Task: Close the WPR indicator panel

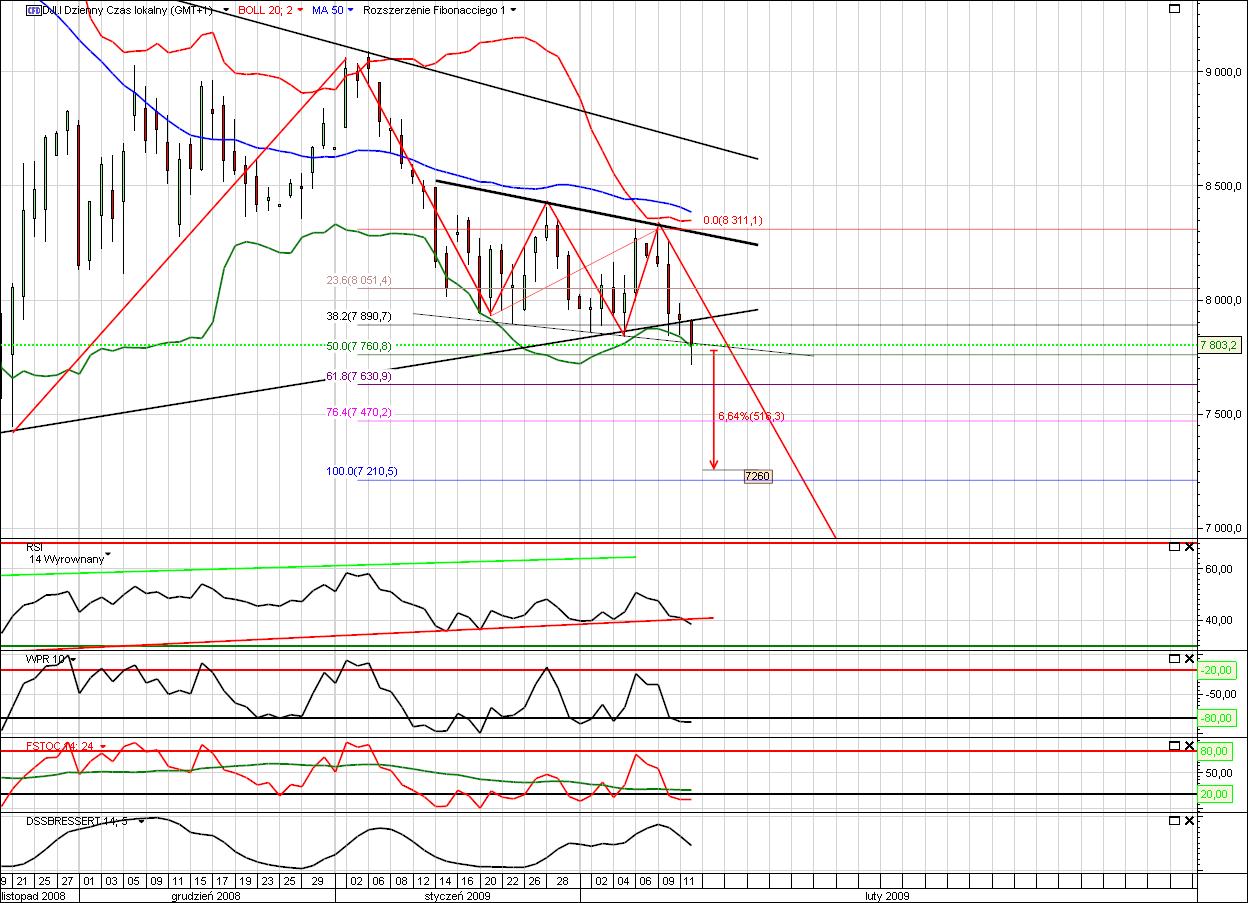Action: 1189,659
